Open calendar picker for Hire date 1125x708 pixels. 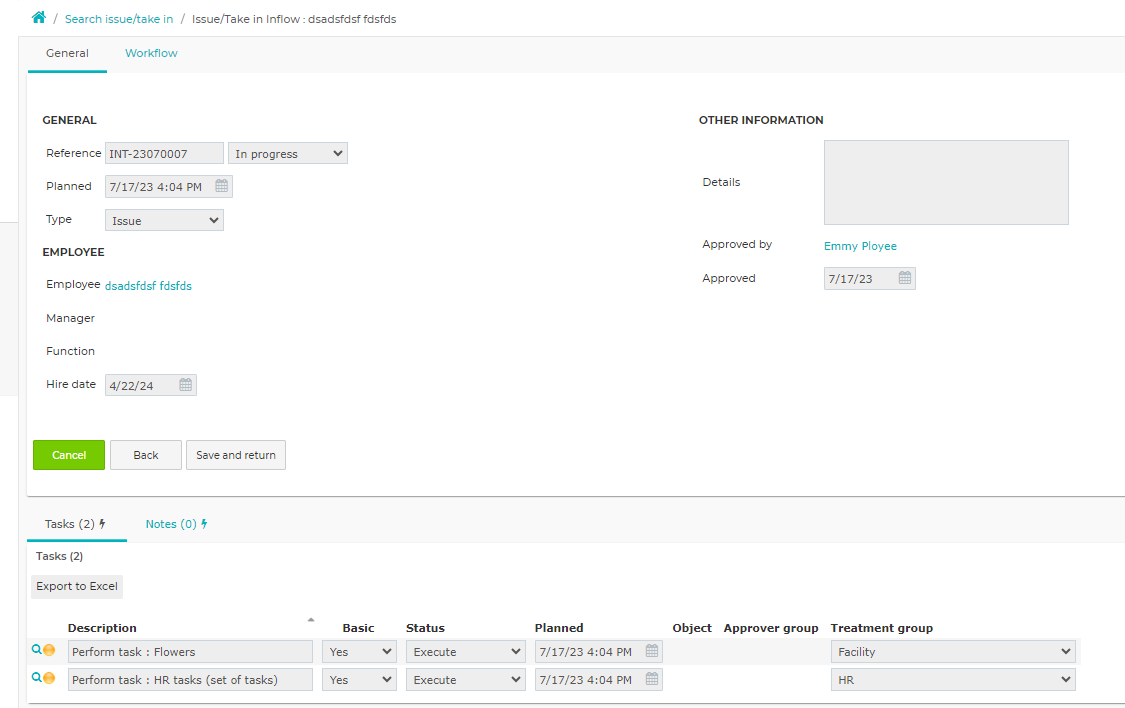(186, 384)
